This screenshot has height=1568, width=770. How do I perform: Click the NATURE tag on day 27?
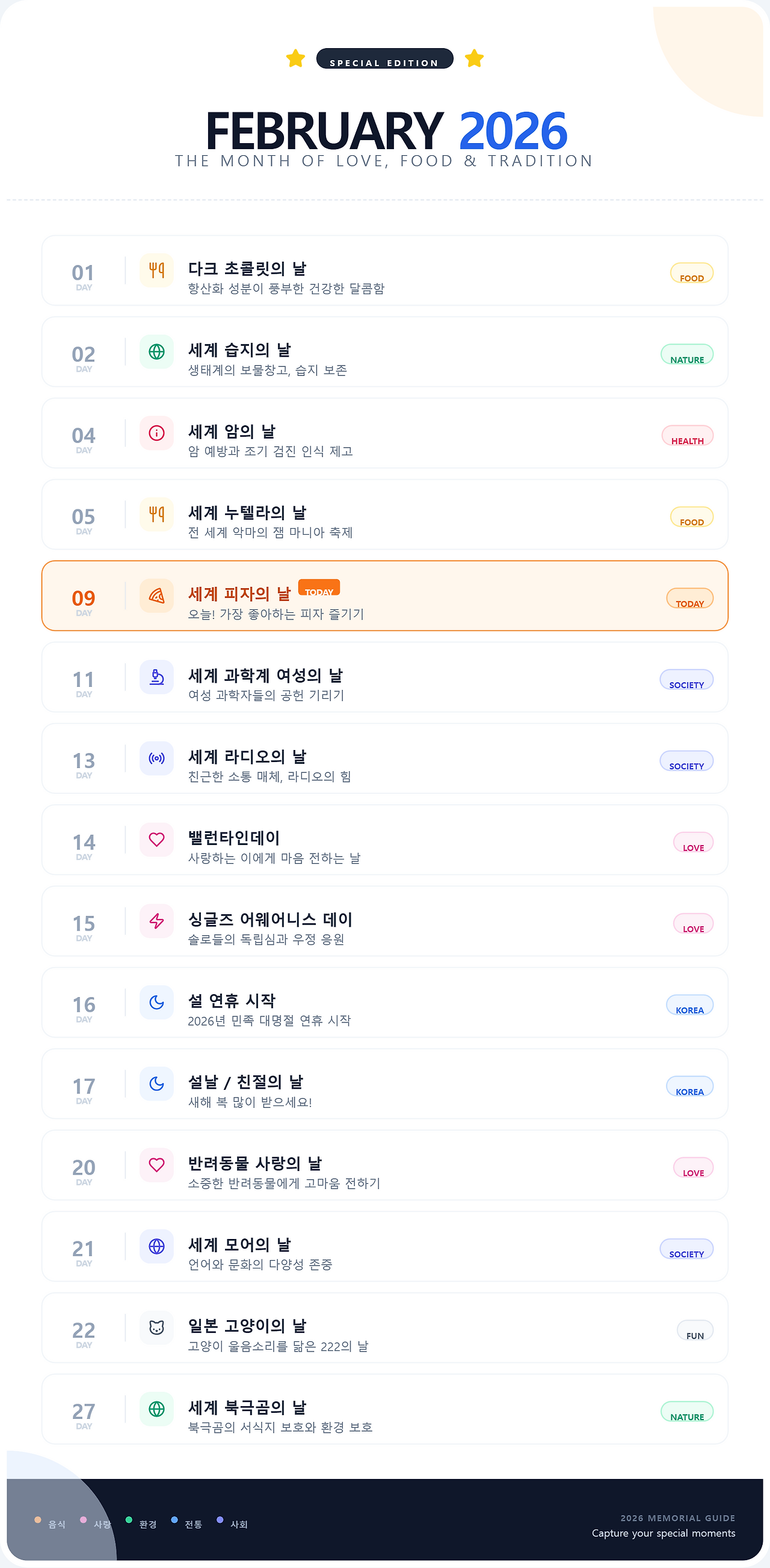pos(686,1412)
